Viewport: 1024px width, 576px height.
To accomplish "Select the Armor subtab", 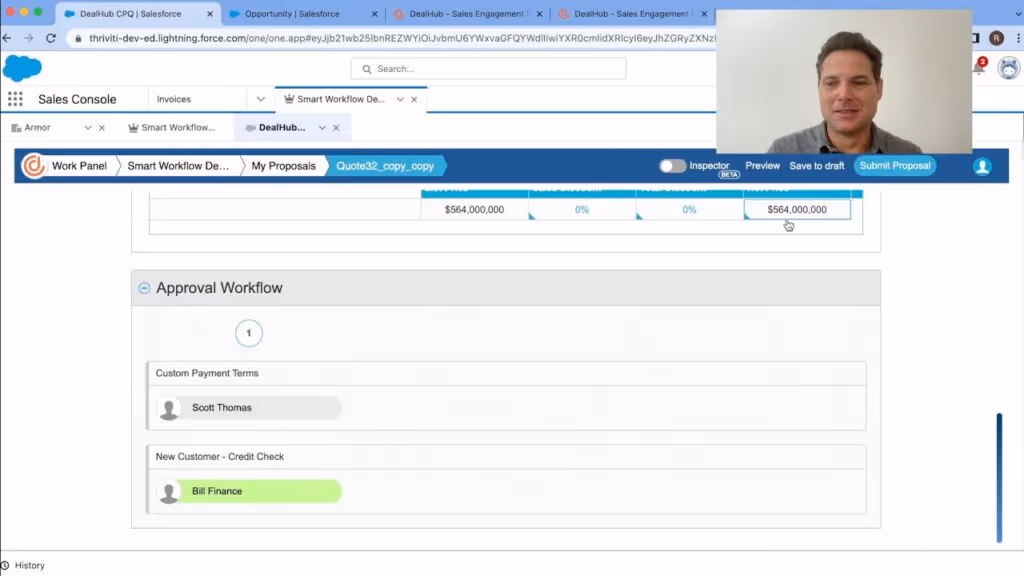I will [37, 128].
